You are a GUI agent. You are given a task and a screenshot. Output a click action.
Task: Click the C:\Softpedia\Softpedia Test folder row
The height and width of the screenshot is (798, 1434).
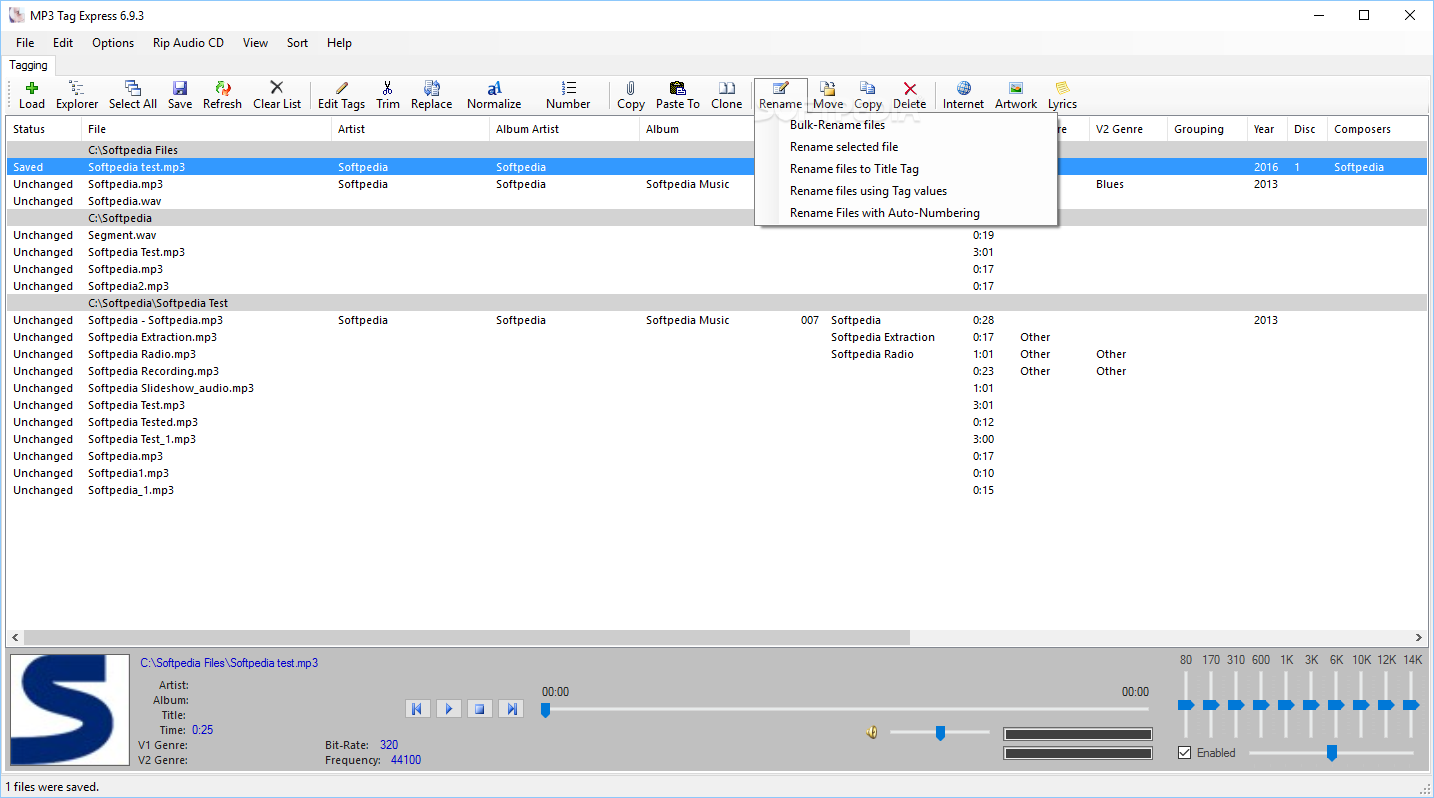coord(717,303)
